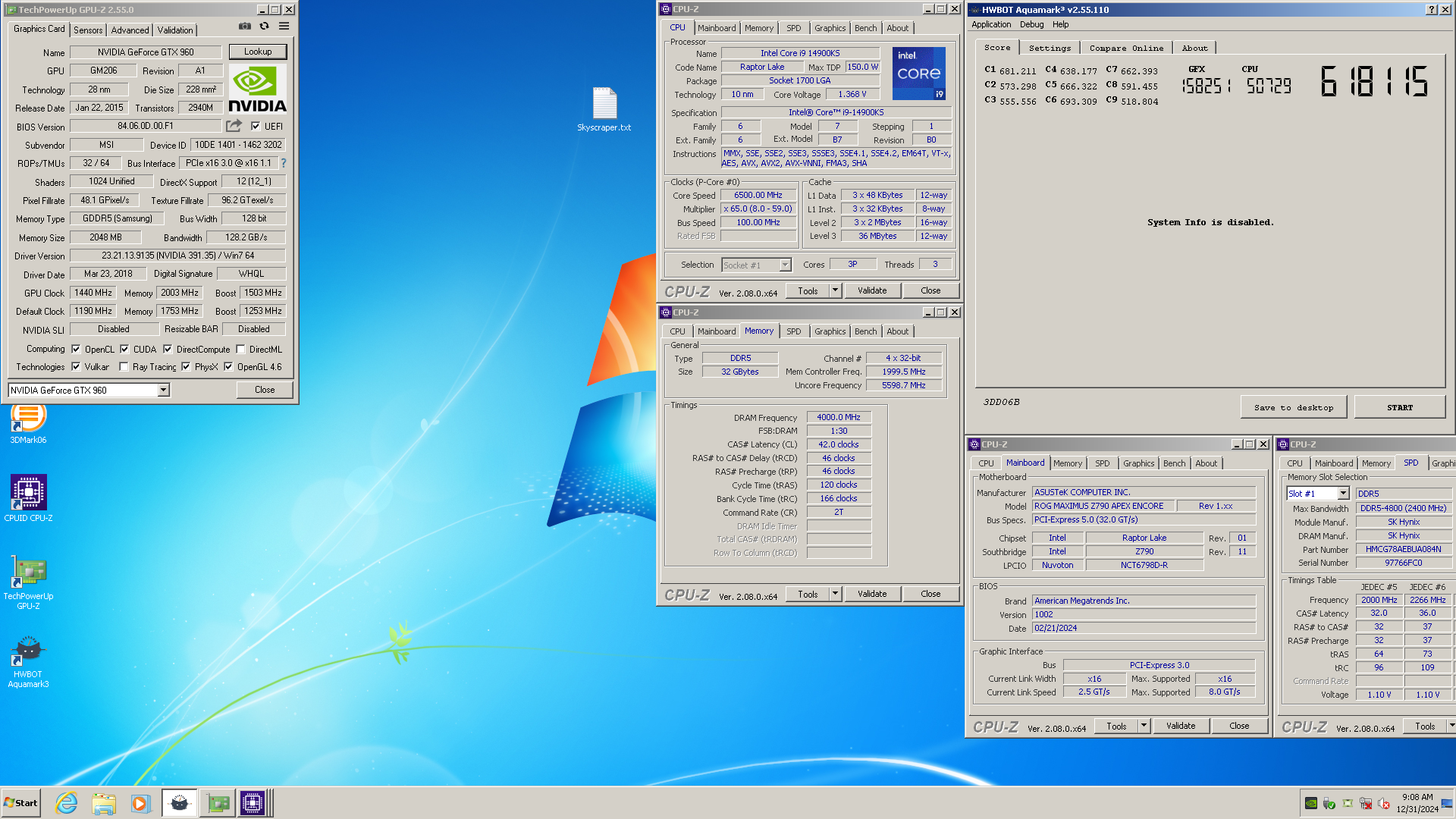This screenshot has height=819, width=1456.
Task: Click the volume muted tray icon
Action: point(1384,803)
